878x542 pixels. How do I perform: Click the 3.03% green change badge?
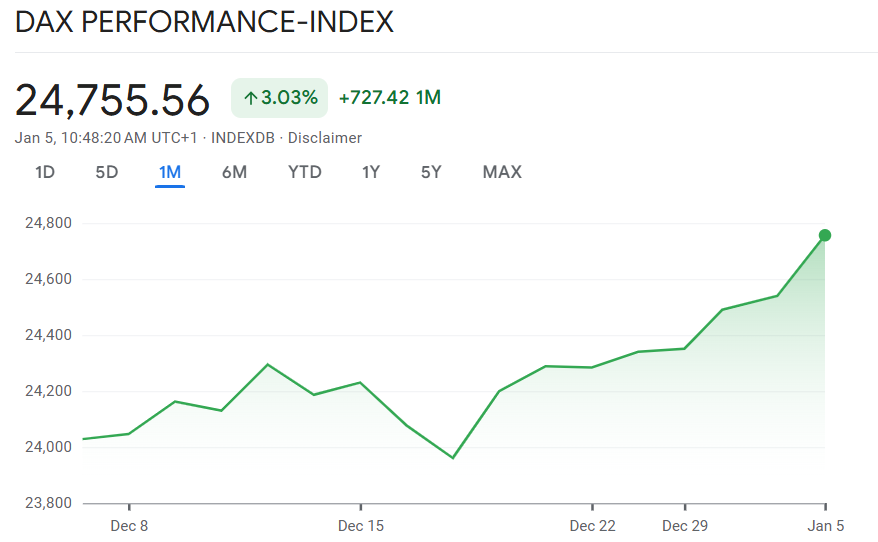[279, 98]
